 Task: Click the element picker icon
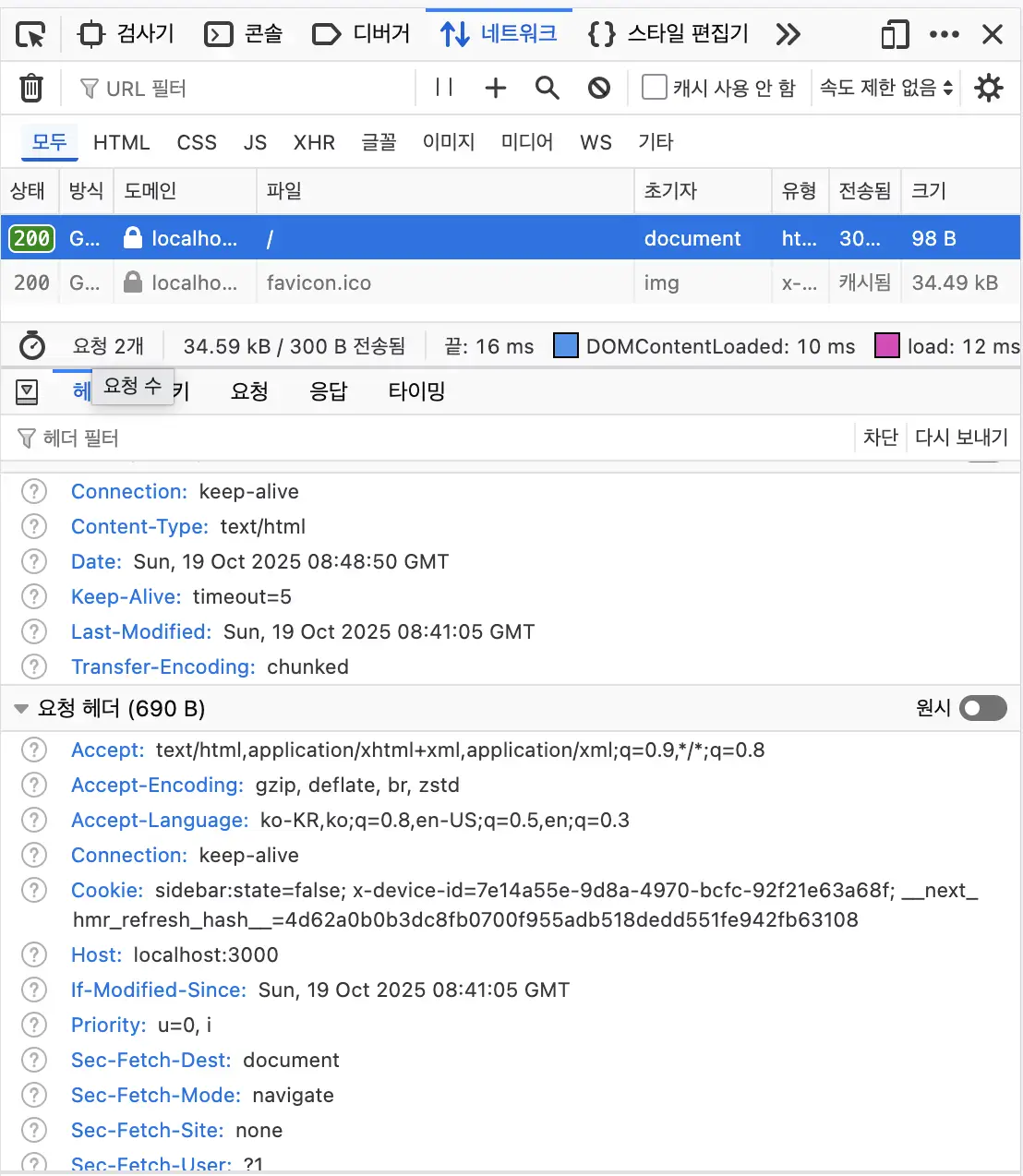(x=30, y=35)
